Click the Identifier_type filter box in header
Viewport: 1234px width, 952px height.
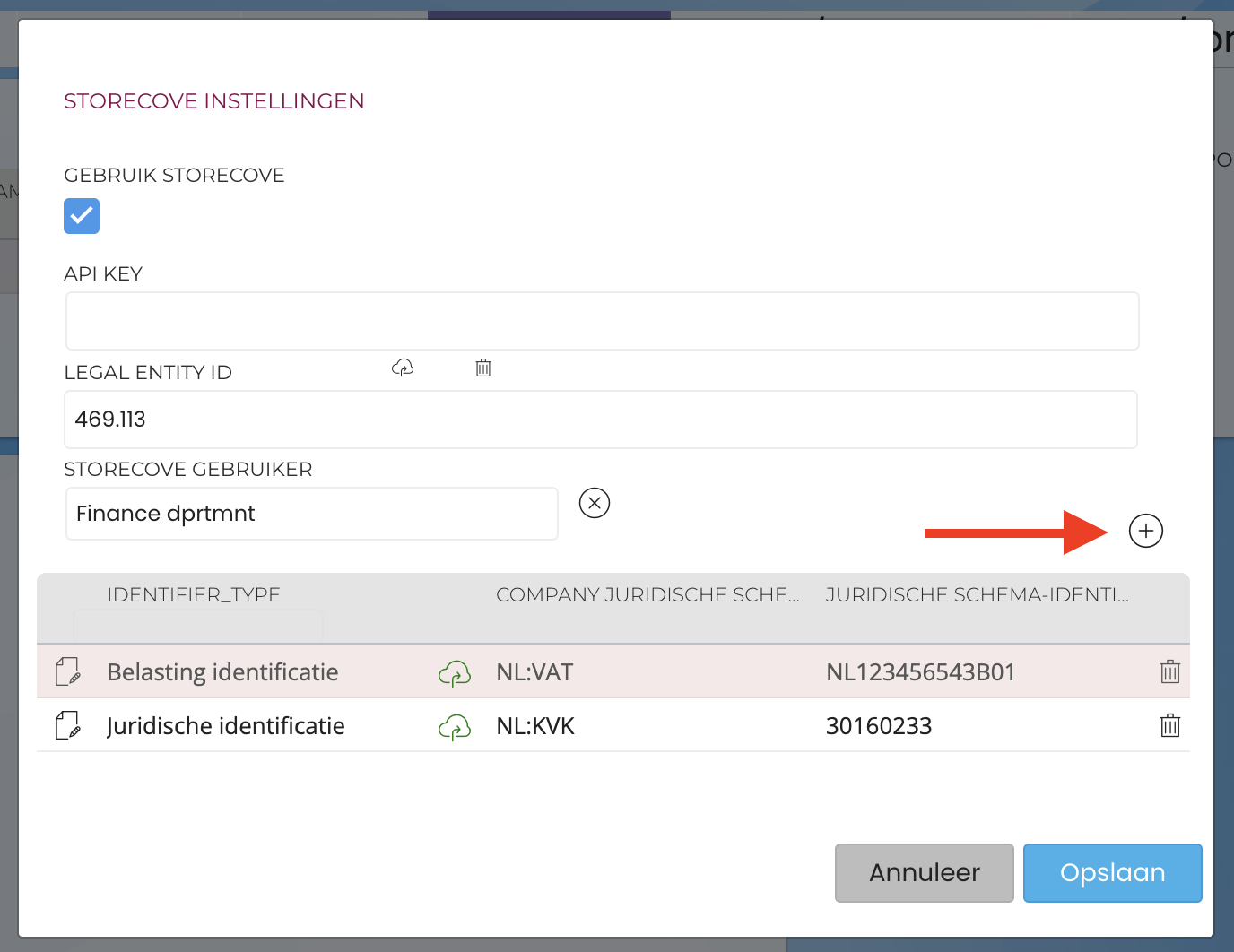pos(197,625)
